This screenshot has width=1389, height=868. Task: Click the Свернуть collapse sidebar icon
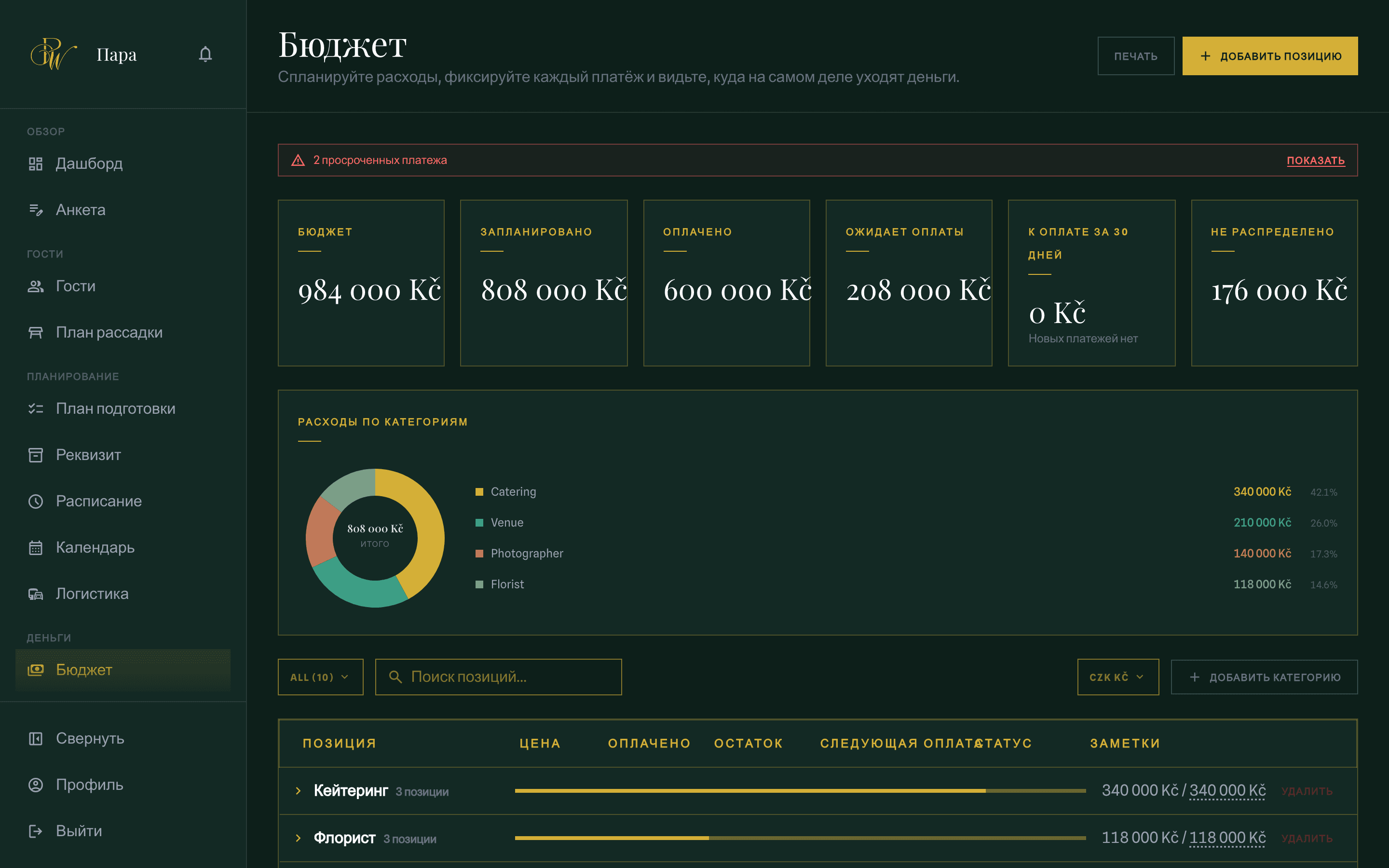[x=36, y=739]
